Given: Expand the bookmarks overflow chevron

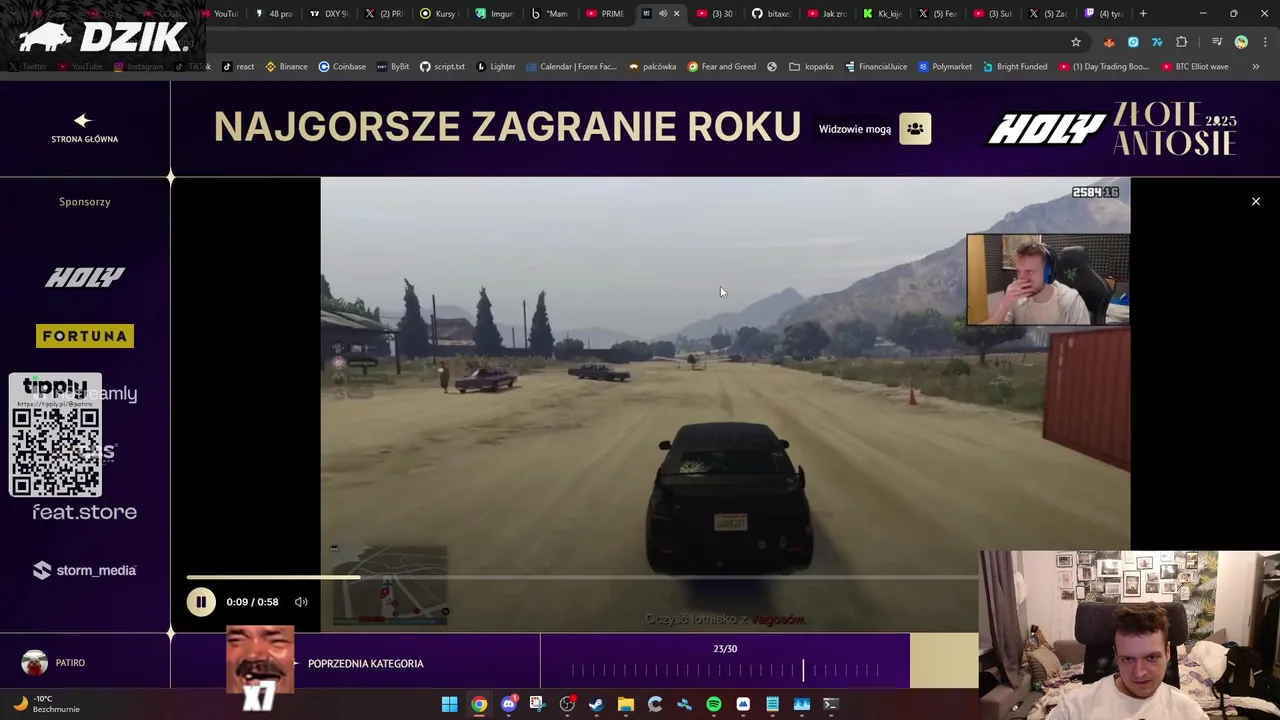Looking at the screenshot, I should [1255, 67].
